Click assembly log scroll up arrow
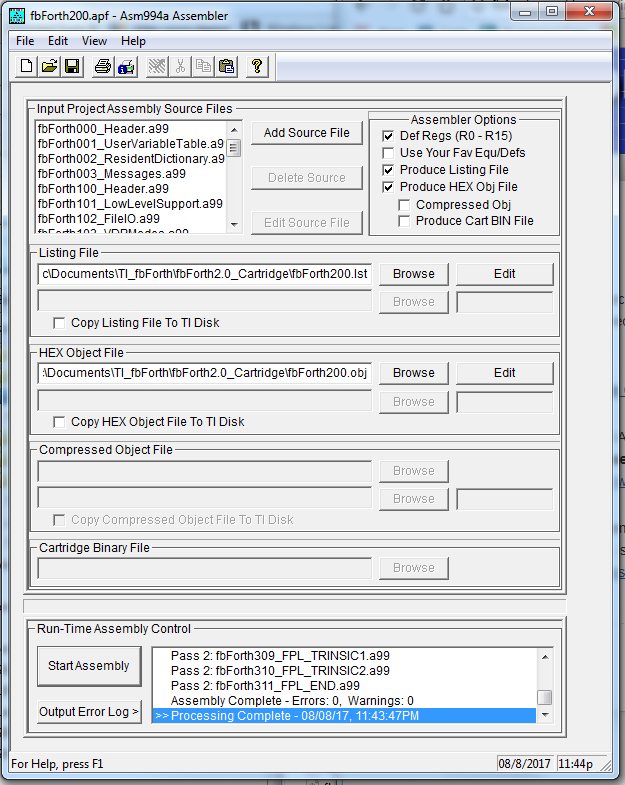Image resolution: width=625 pixels, height=785 pixels. coord(545,656)
